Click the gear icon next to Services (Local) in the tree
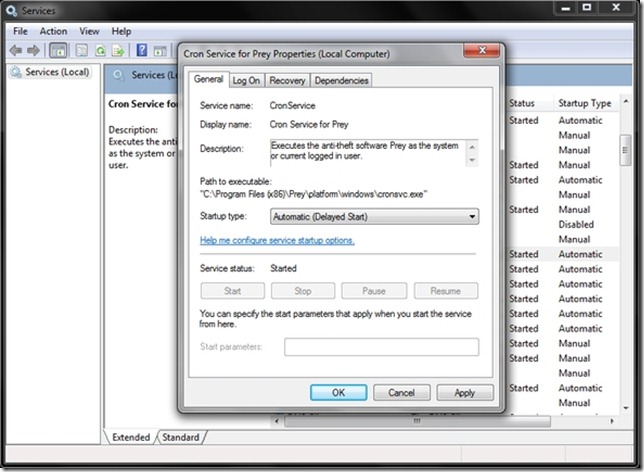This screenshot has width=644, height=472. click(x=16, y=72)
